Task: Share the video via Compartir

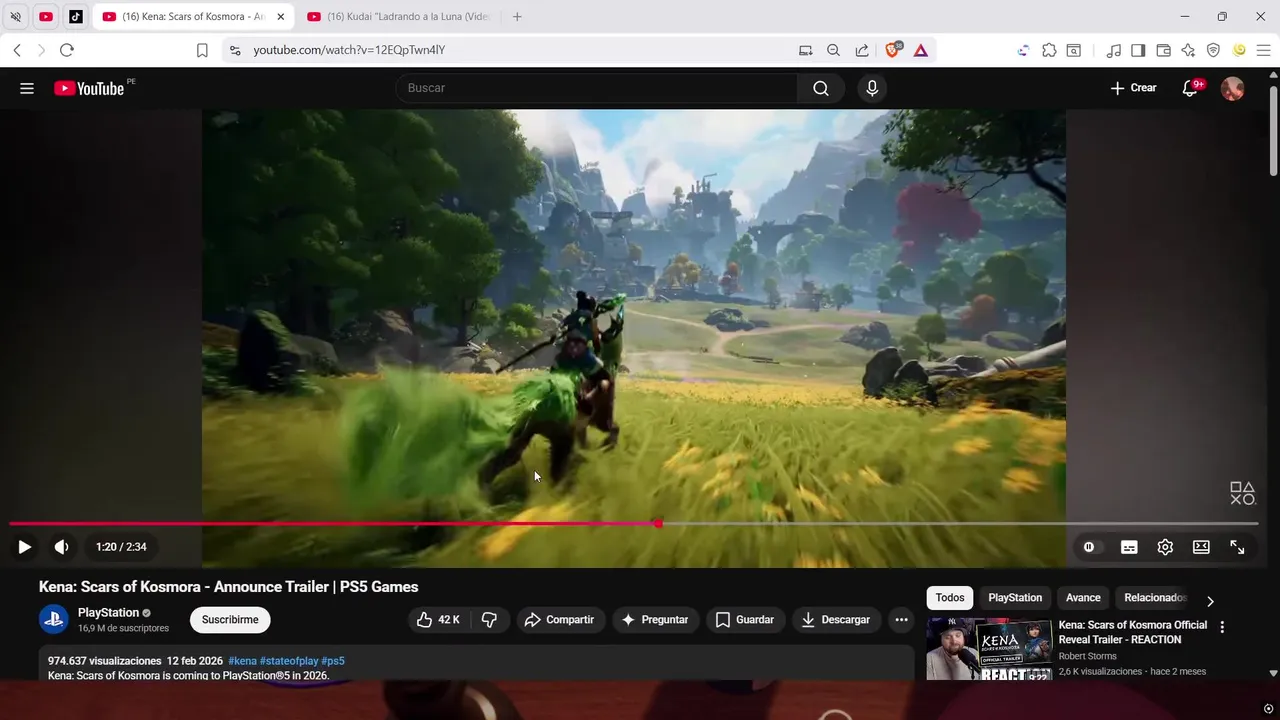Action: coord(559,620)
